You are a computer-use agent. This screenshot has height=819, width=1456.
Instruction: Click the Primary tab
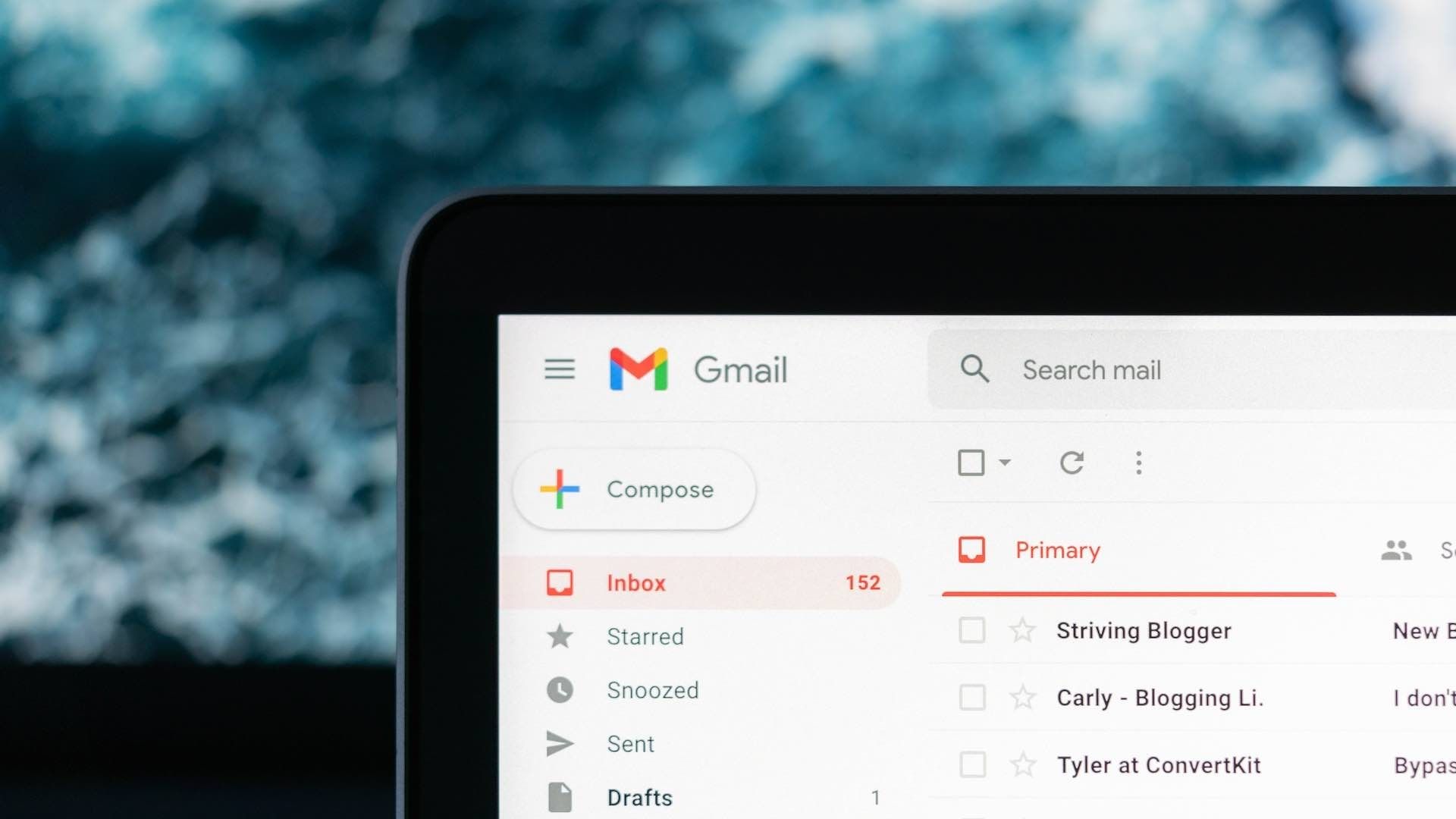pos(1058,550)
